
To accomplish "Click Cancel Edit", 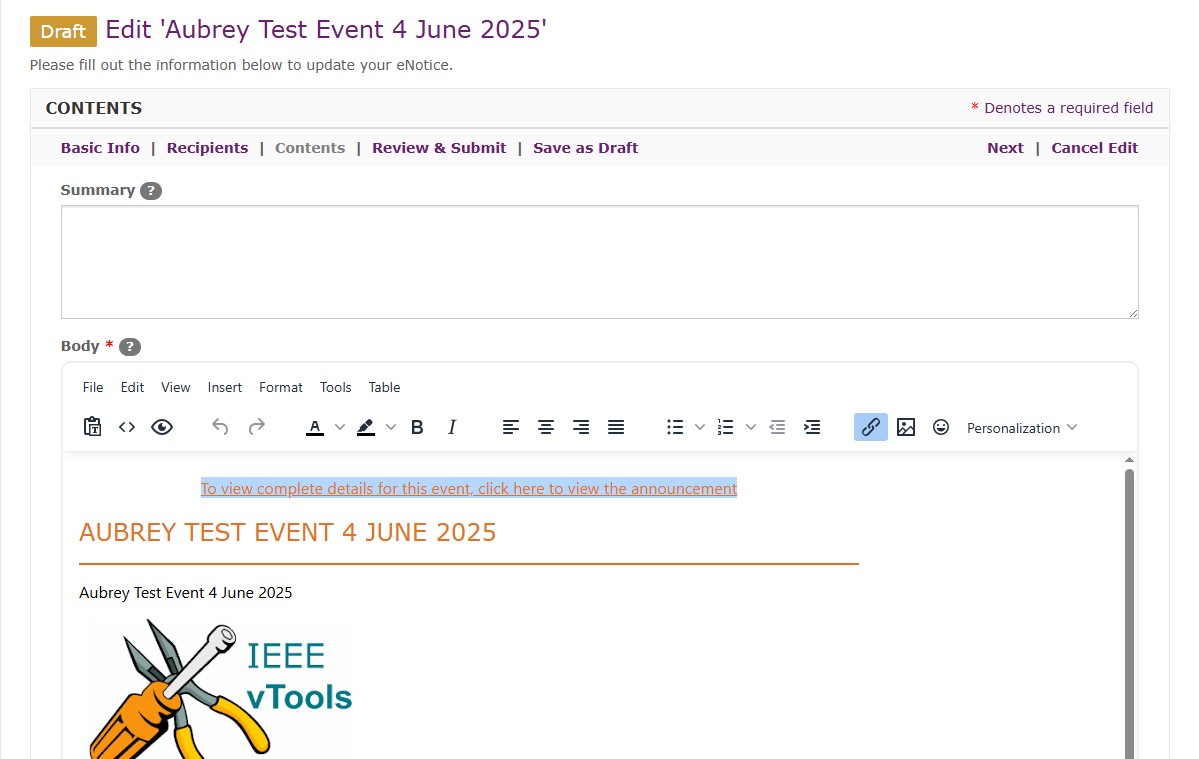I will tap(1094, 148).
